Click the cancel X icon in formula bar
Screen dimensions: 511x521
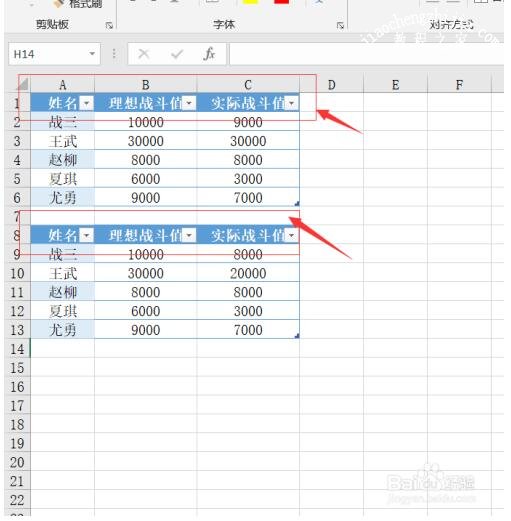pos(144,54)
